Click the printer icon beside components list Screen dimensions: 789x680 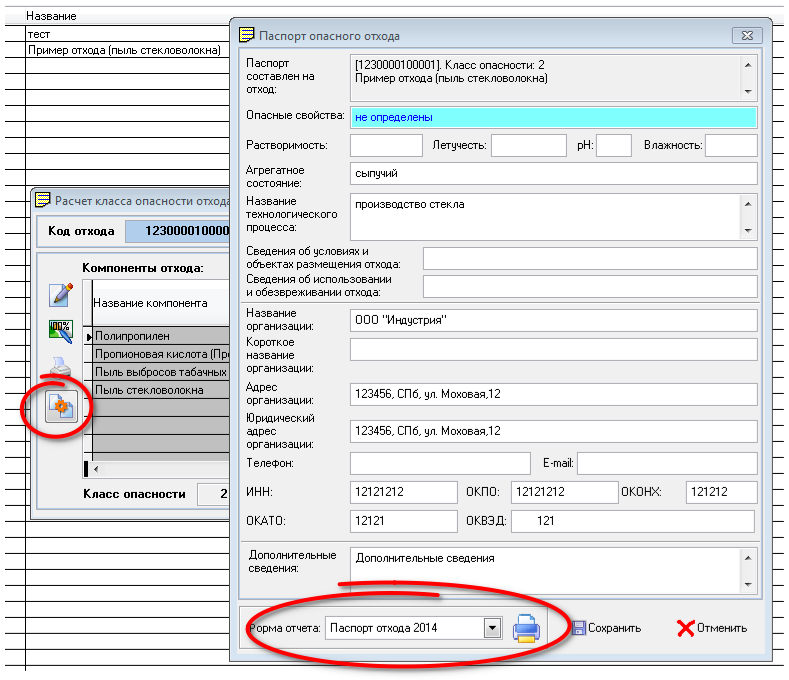pos(61,369)
